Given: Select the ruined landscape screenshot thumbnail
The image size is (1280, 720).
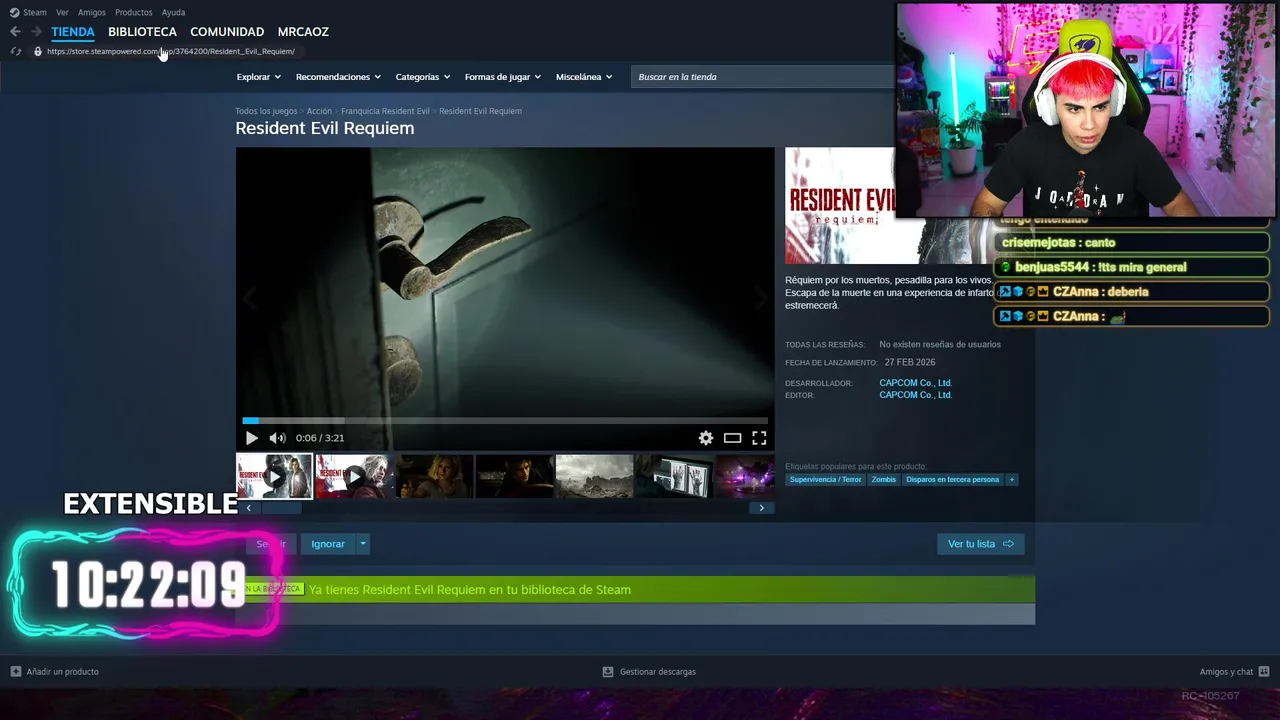Looking at the screenshot, I should coord(594,476).
